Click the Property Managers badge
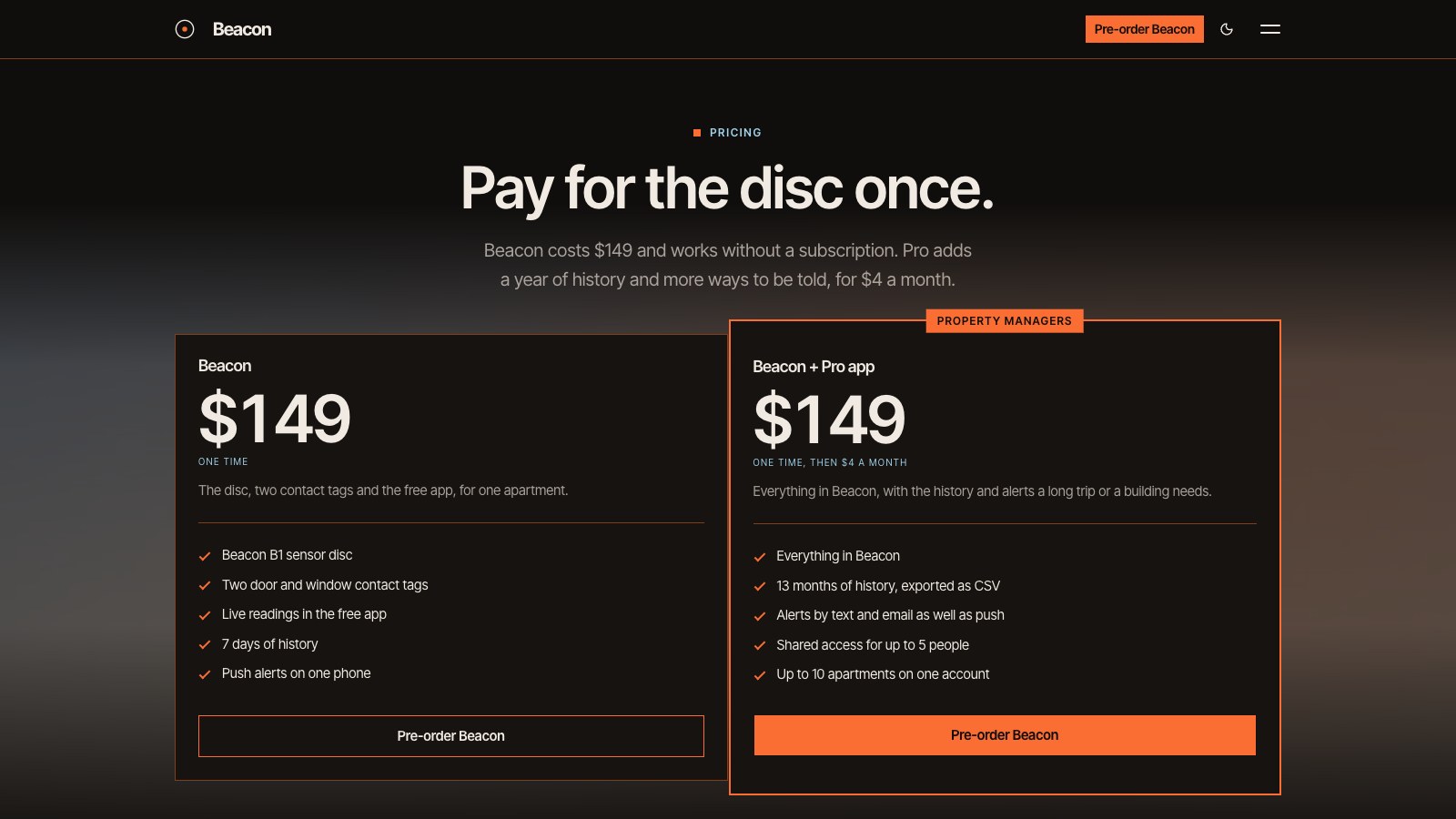 (x=1005, y=321)
